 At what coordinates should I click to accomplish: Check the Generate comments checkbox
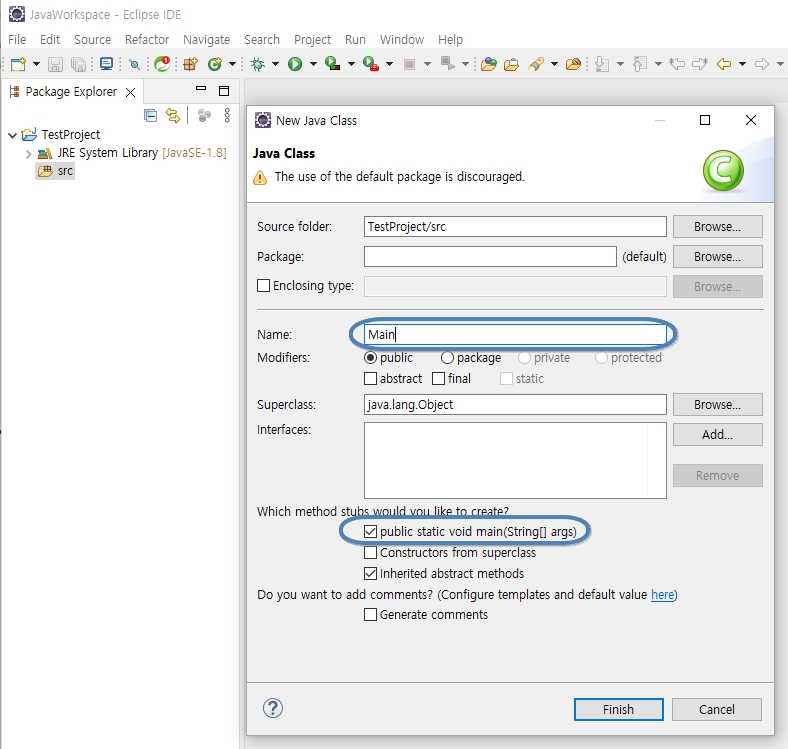pyautogui.click(x=370, y=615)
